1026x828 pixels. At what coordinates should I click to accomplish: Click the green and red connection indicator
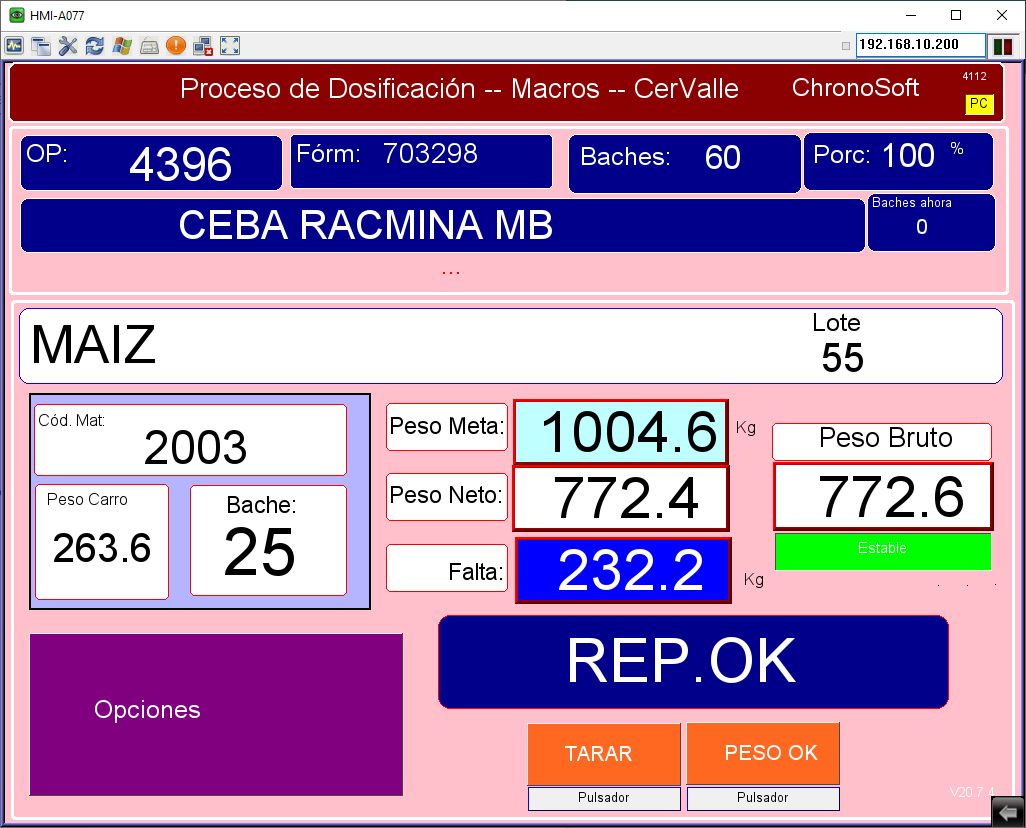(1002, 46)
